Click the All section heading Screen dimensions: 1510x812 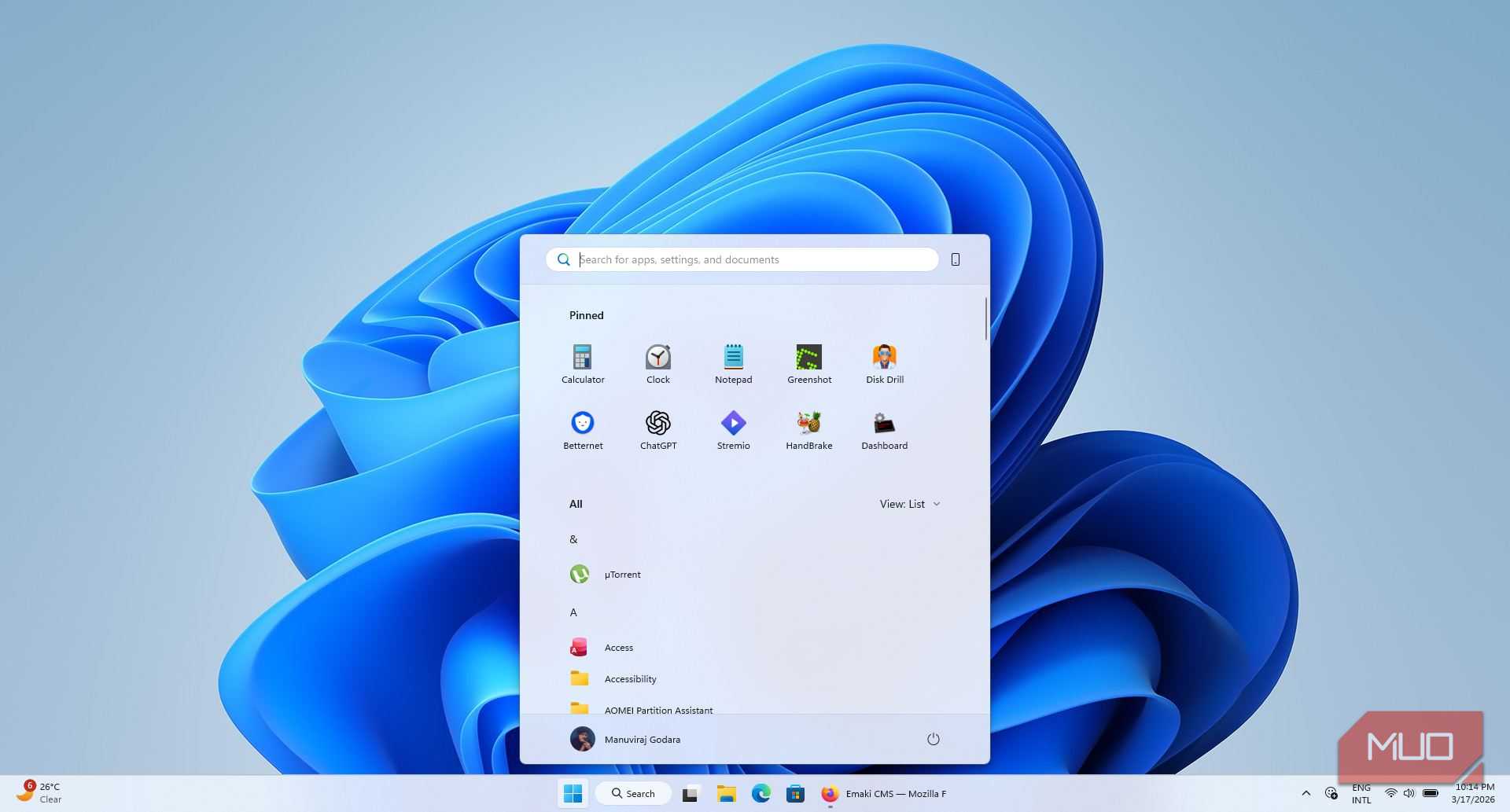click(x=576, y=504)
